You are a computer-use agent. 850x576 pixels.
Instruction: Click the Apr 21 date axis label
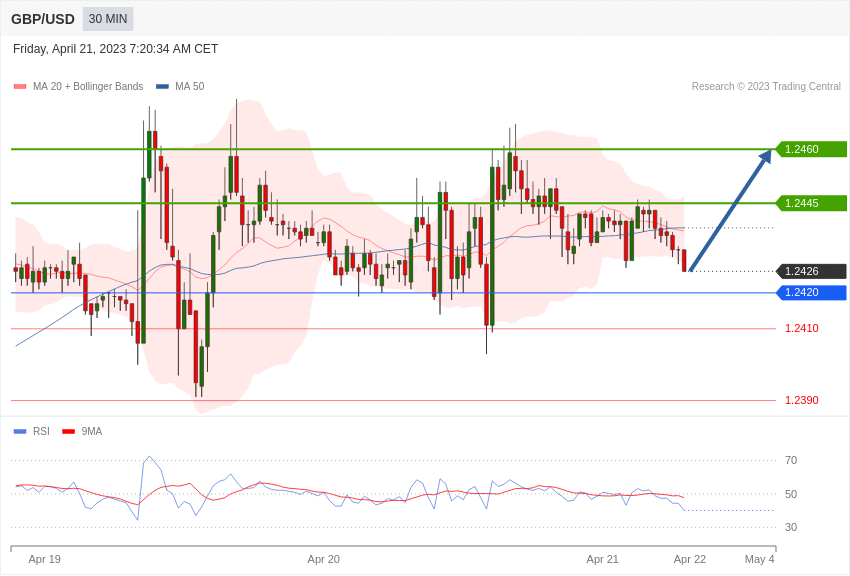(602, 559)
